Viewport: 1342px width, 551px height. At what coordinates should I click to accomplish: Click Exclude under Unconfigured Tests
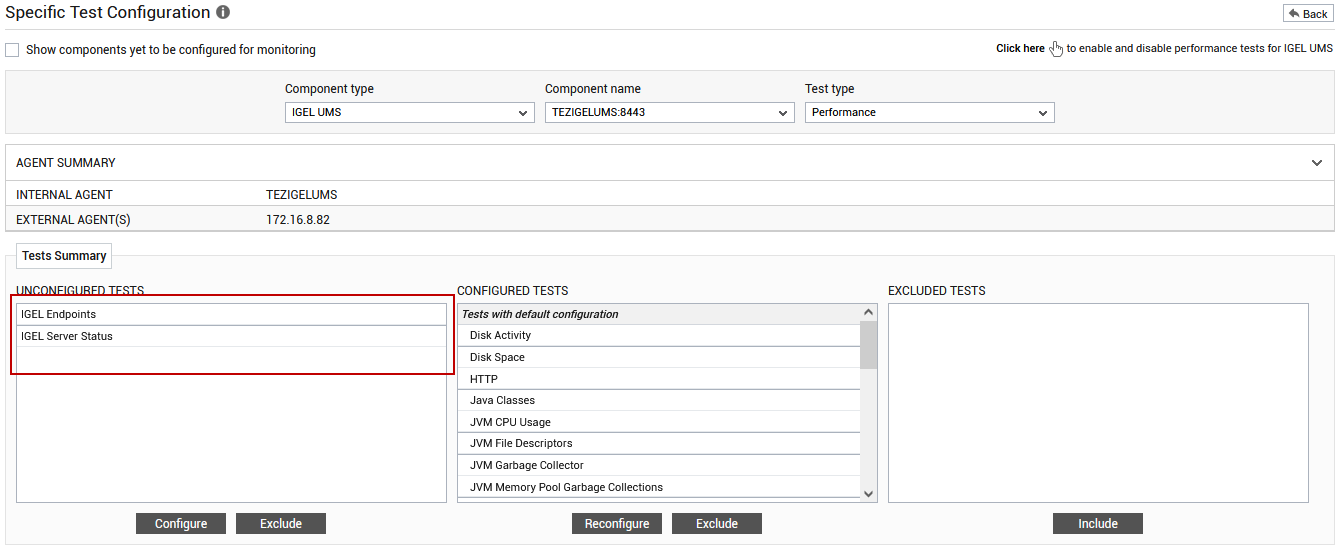point(281,524)
